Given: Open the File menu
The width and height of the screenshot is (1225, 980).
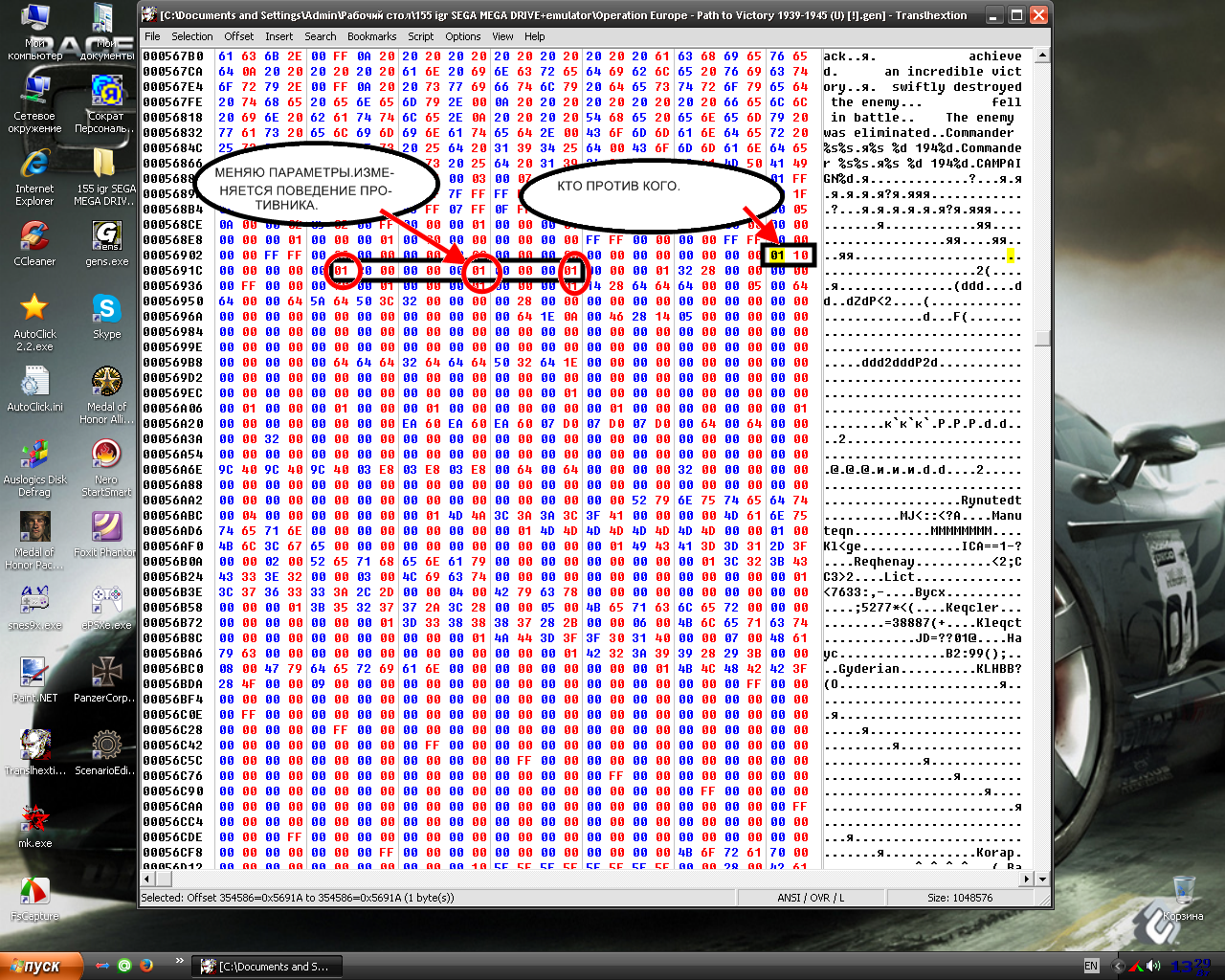Looking at the screenshot, I should tap(152, 36).
